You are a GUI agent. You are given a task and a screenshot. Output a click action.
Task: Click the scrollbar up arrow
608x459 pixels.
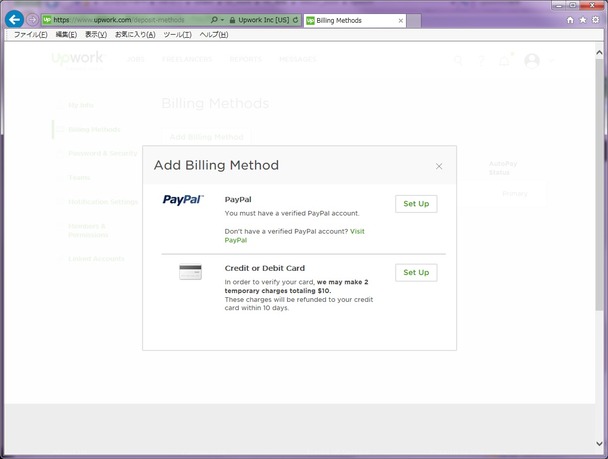coord(599,52)
